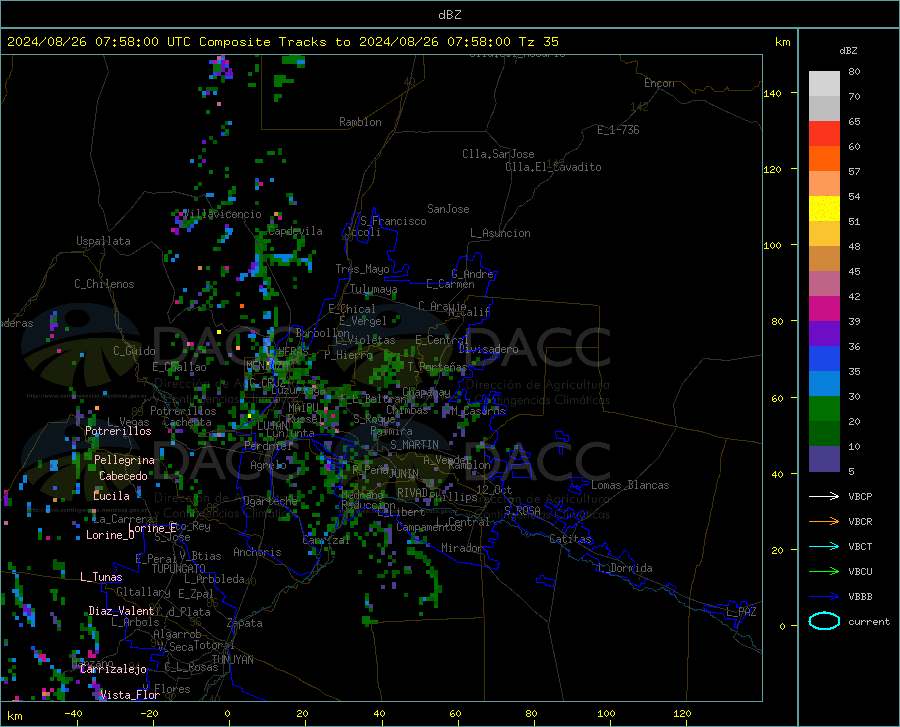Screen dimensions: 900x727
Task: Click the E_1-736 place label
Action: [618, 130]
